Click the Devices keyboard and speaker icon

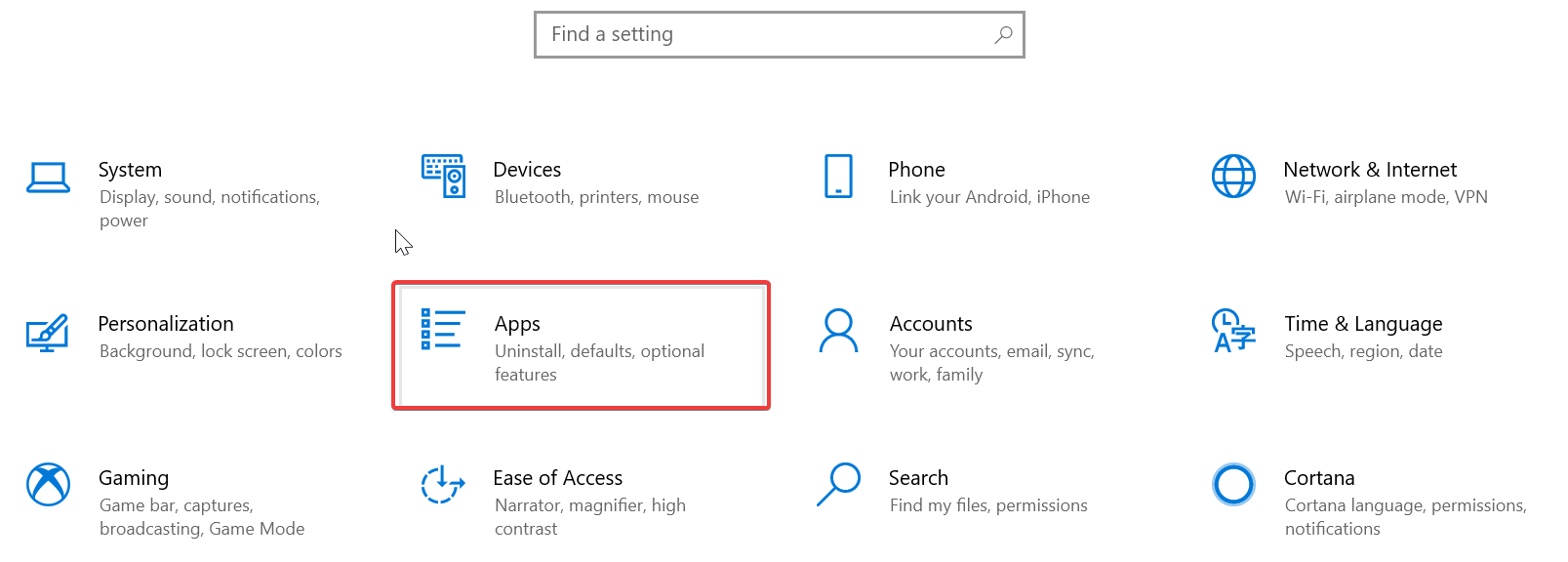[443, 176]
